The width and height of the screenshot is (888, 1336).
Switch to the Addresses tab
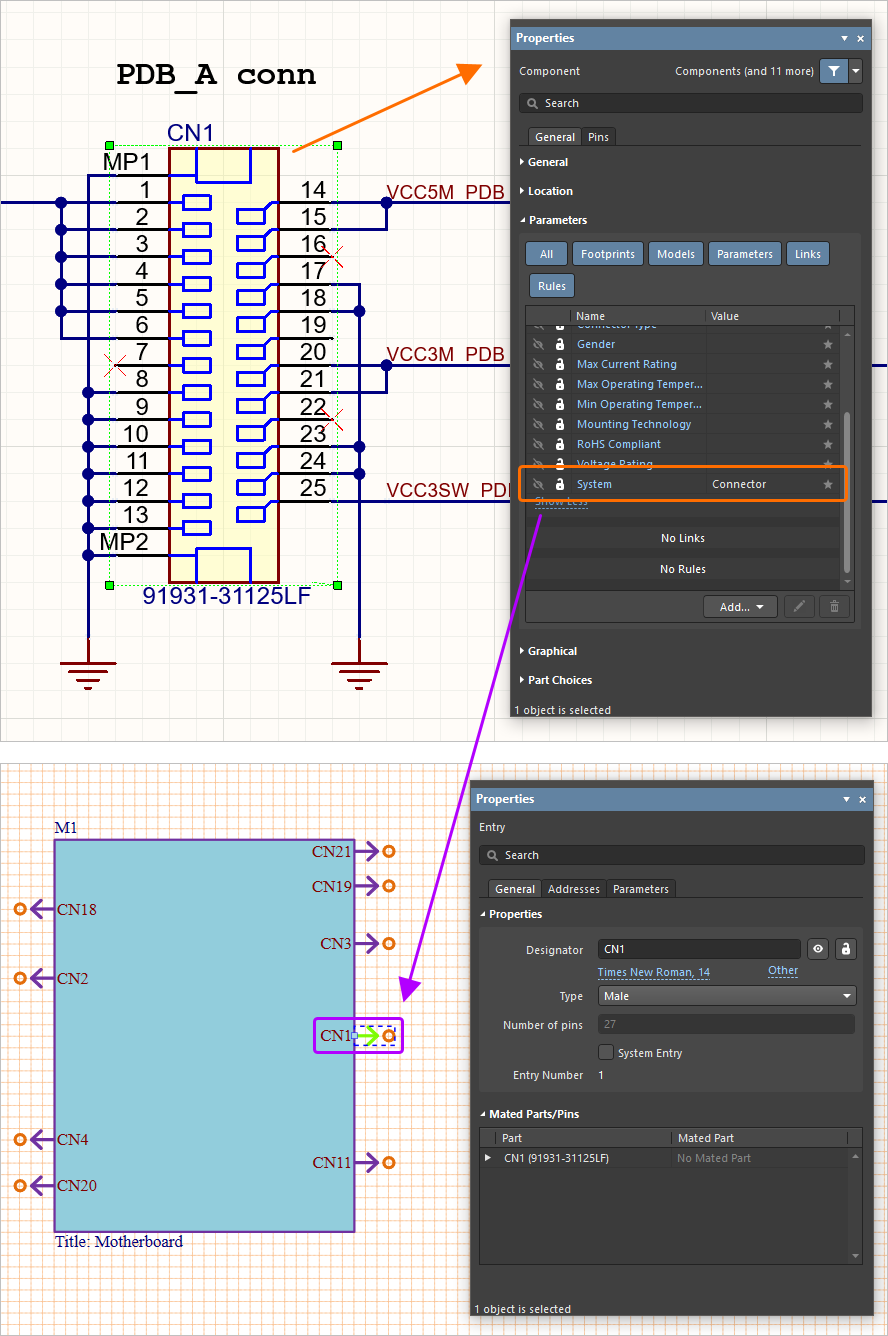[574, 889]
